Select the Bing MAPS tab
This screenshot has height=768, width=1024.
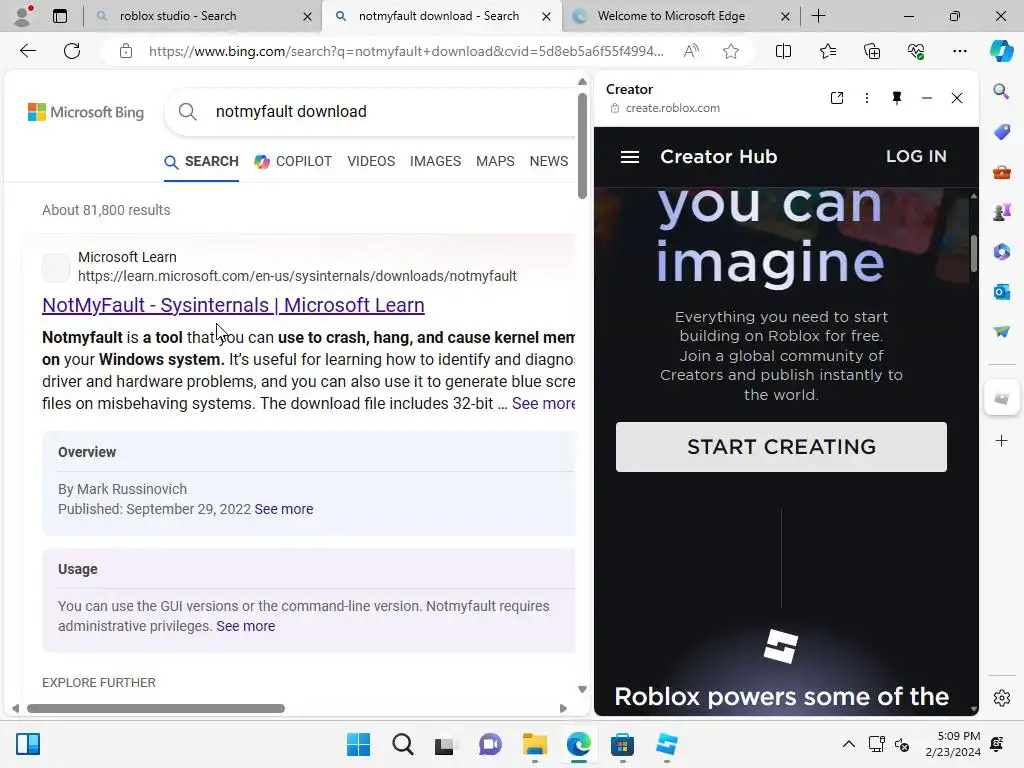coord(495,161)
